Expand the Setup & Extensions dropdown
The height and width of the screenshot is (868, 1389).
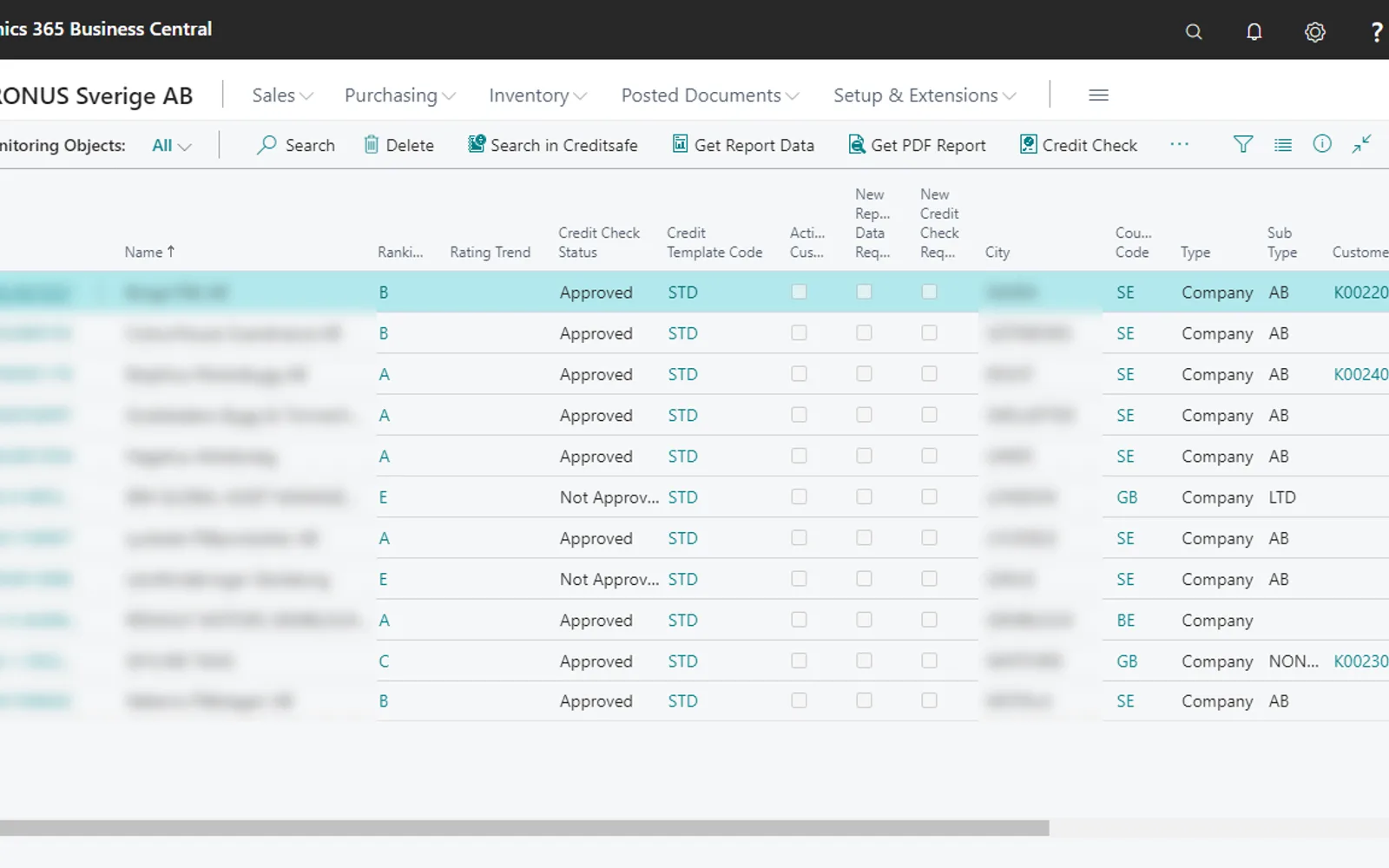coord(925,95)
